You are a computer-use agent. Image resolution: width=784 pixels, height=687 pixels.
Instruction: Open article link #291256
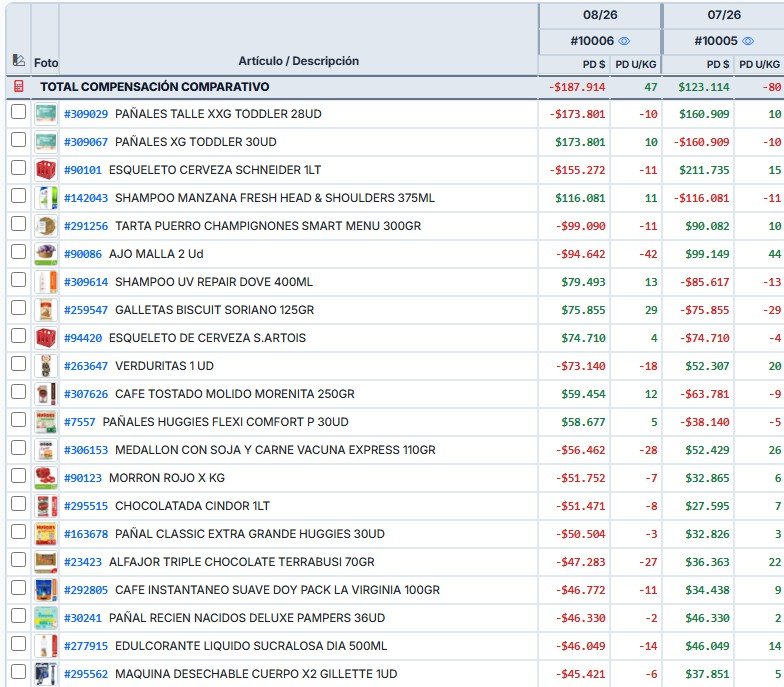point(86,226)
